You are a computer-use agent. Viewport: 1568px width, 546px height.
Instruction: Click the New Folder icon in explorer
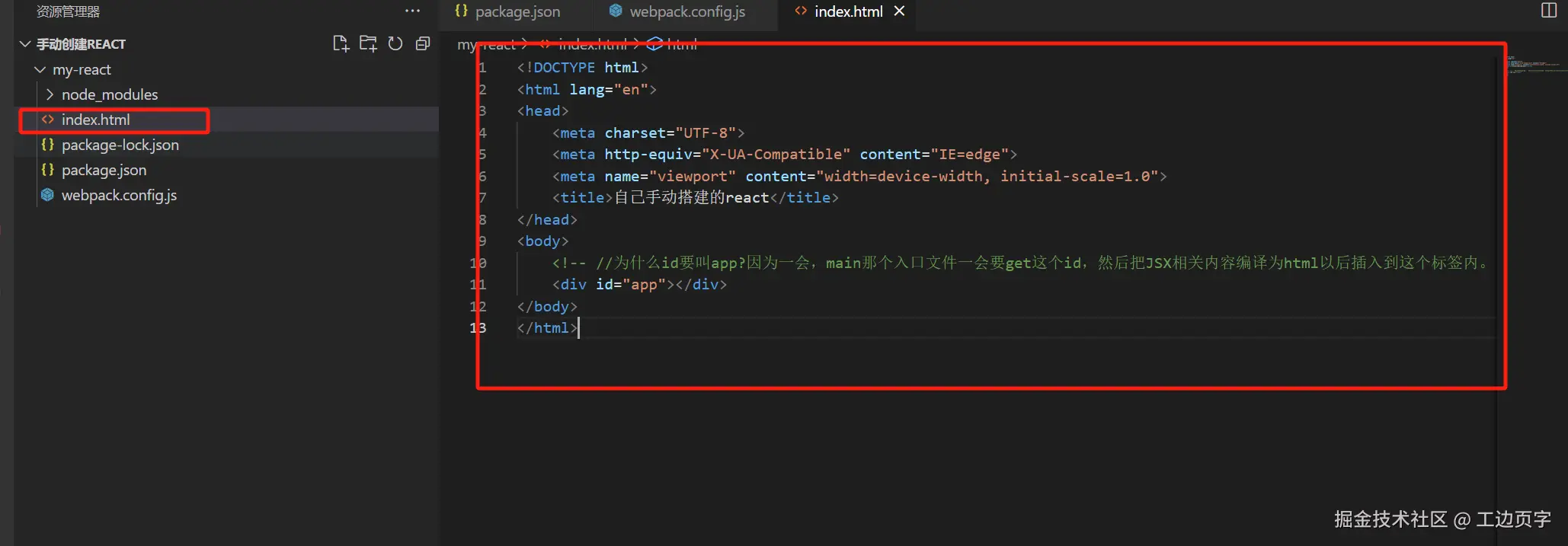[368, 44]
